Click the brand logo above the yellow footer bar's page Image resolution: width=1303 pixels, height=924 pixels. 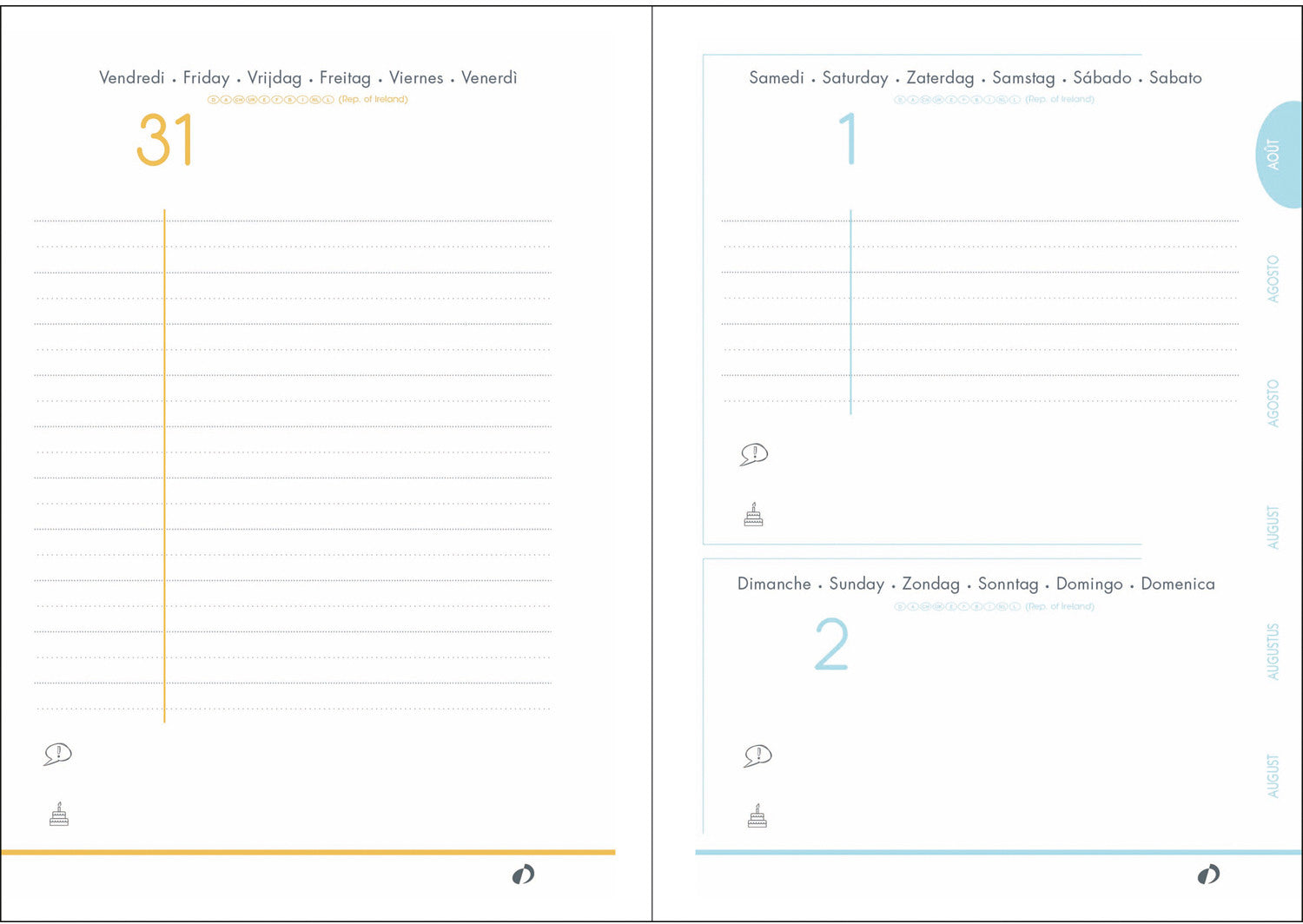click(523, 875)
